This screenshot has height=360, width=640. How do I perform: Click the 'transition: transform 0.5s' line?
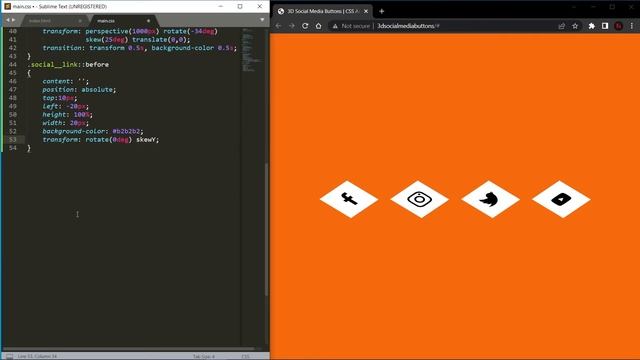(139, 48)
